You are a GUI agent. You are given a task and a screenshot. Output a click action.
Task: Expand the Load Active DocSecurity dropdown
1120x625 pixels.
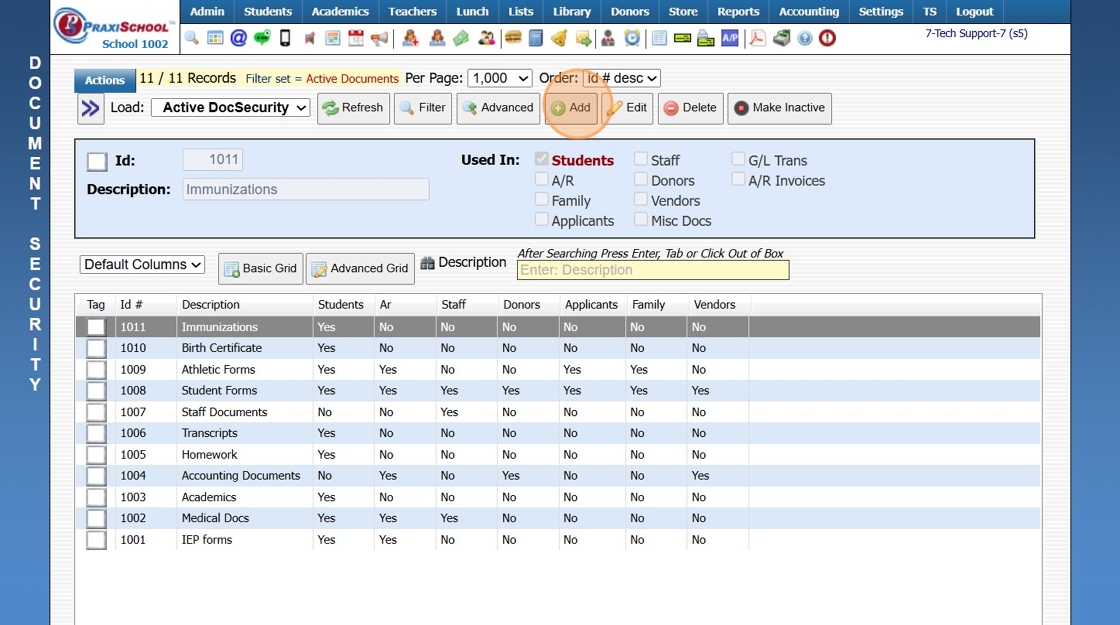tap(230, 108)
